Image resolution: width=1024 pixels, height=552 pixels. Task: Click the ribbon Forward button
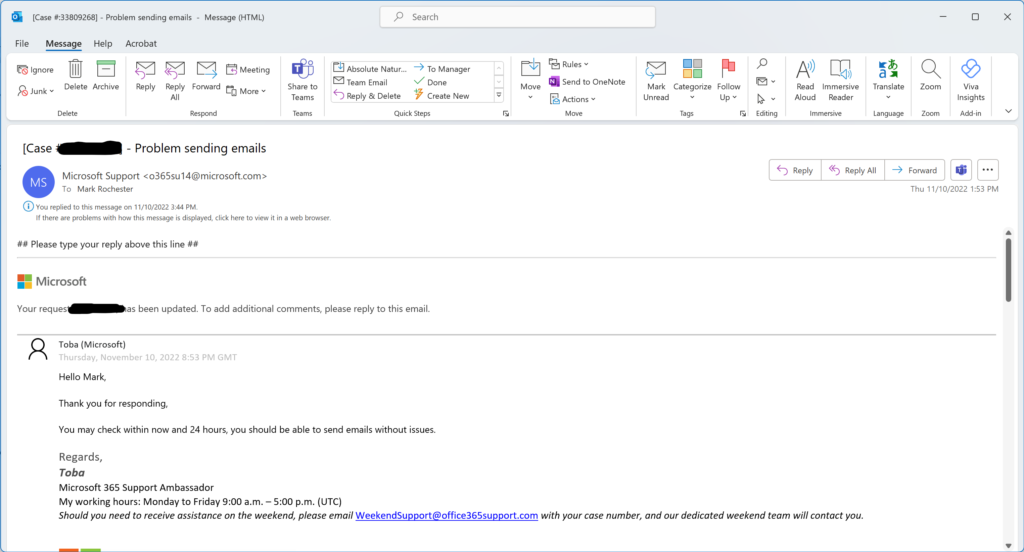(x=206, y=76)
